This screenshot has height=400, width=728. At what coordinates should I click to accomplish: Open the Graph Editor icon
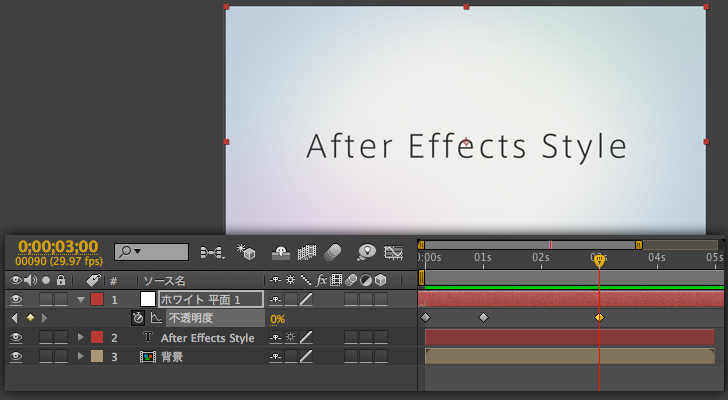pos(393,252)
